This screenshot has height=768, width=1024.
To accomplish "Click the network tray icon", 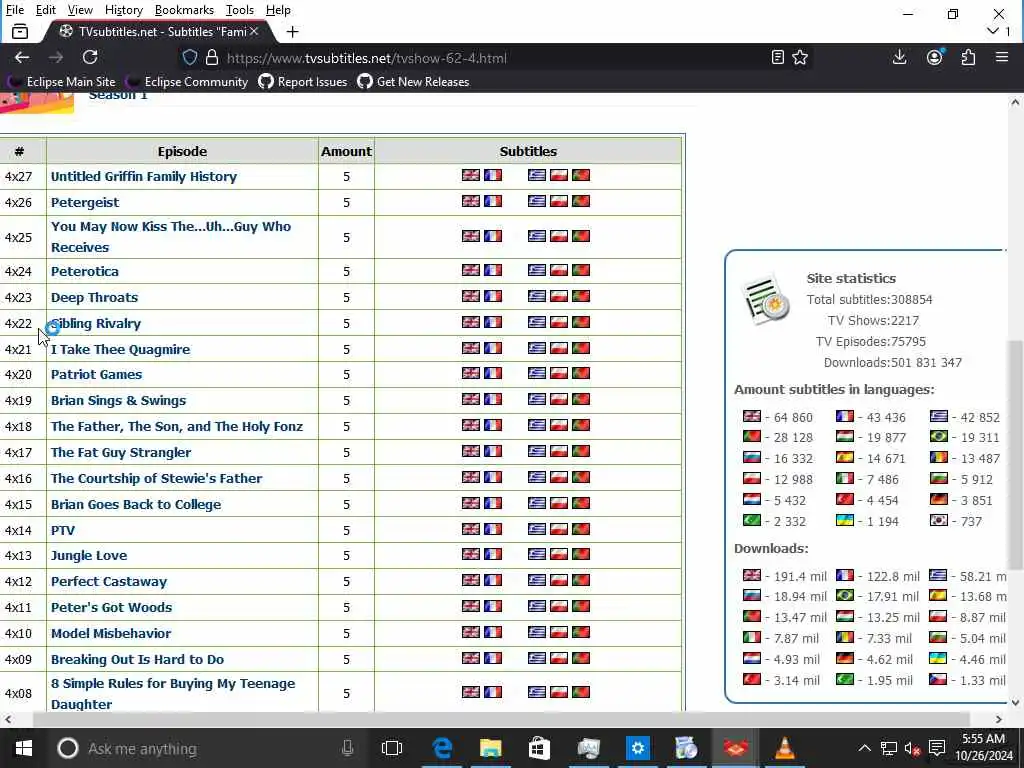I will pos(888,748).
